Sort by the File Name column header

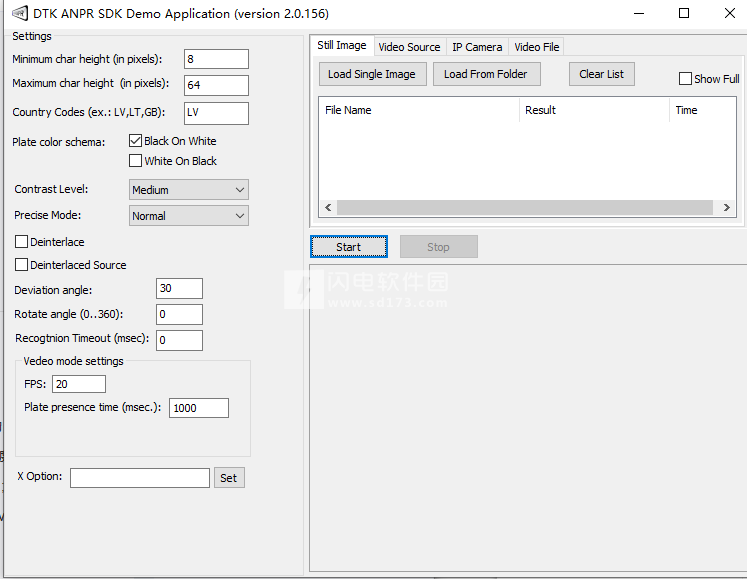419,110
